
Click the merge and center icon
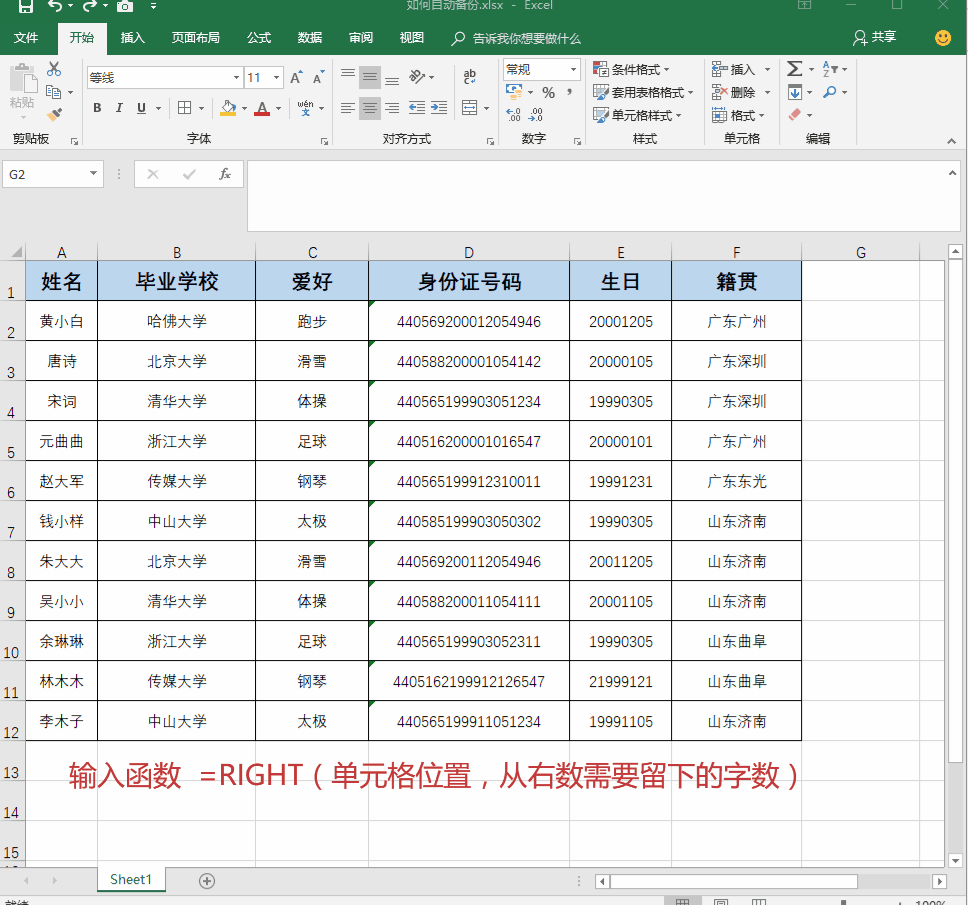tap(470, 108)
